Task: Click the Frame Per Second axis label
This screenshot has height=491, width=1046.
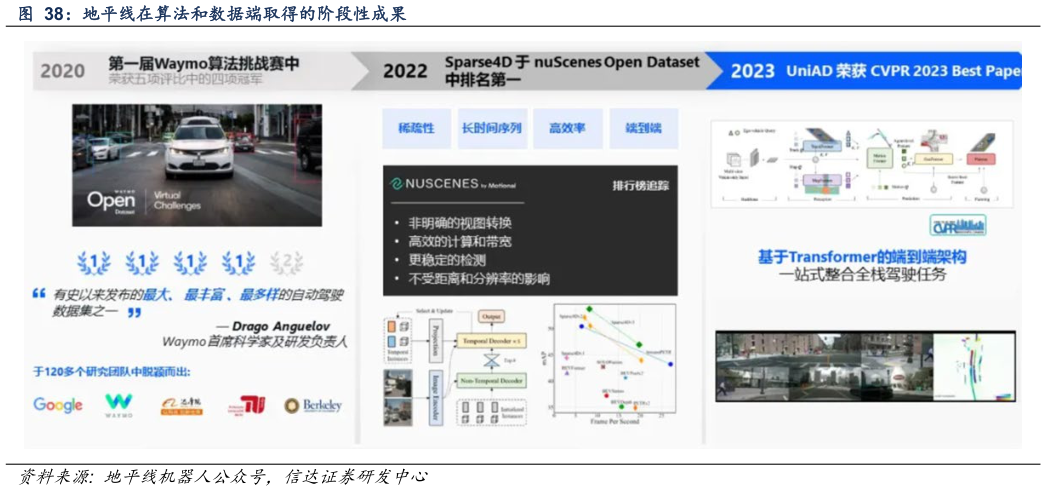Action: click(614, 422)
